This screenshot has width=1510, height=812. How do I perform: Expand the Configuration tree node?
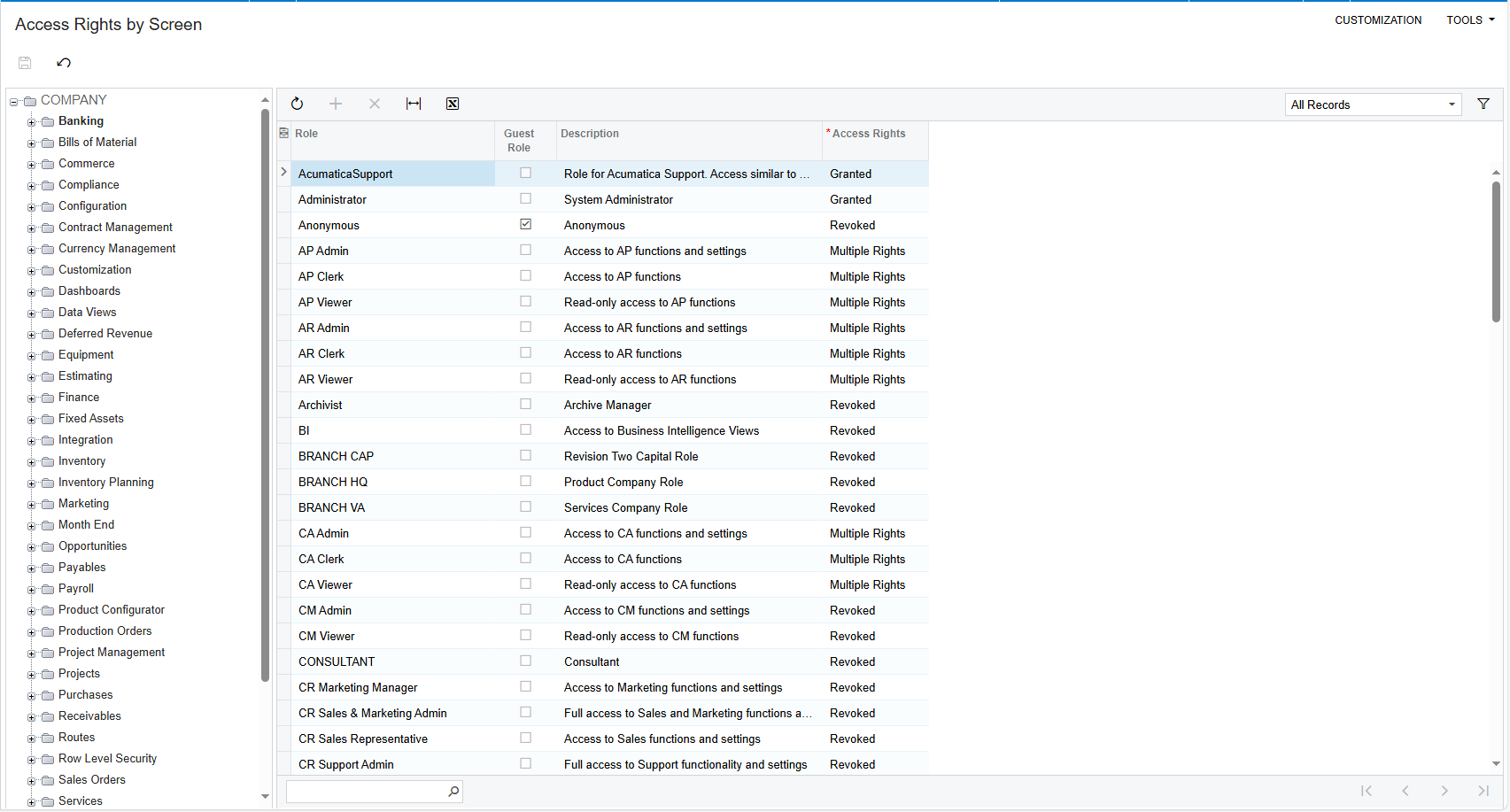[32, 207]
